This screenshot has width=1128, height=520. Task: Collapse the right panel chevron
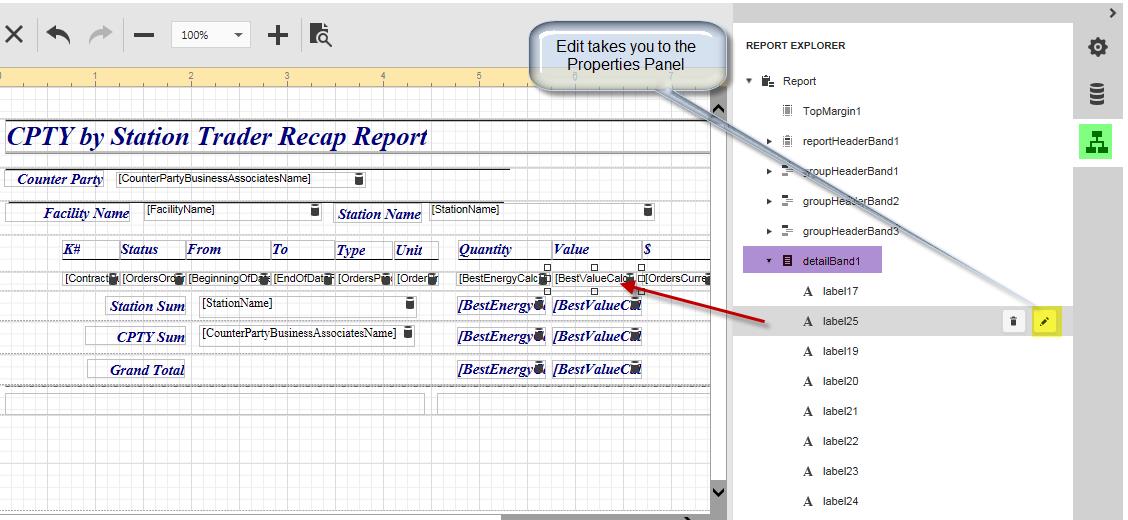click(1113, 13)
